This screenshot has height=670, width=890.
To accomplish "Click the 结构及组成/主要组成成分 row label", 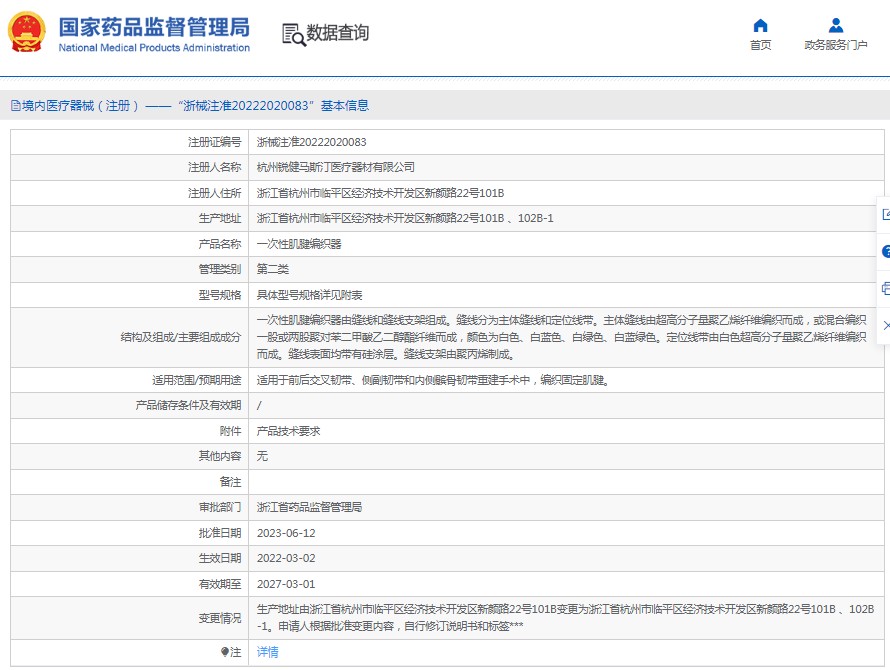I will coord(181,337).
